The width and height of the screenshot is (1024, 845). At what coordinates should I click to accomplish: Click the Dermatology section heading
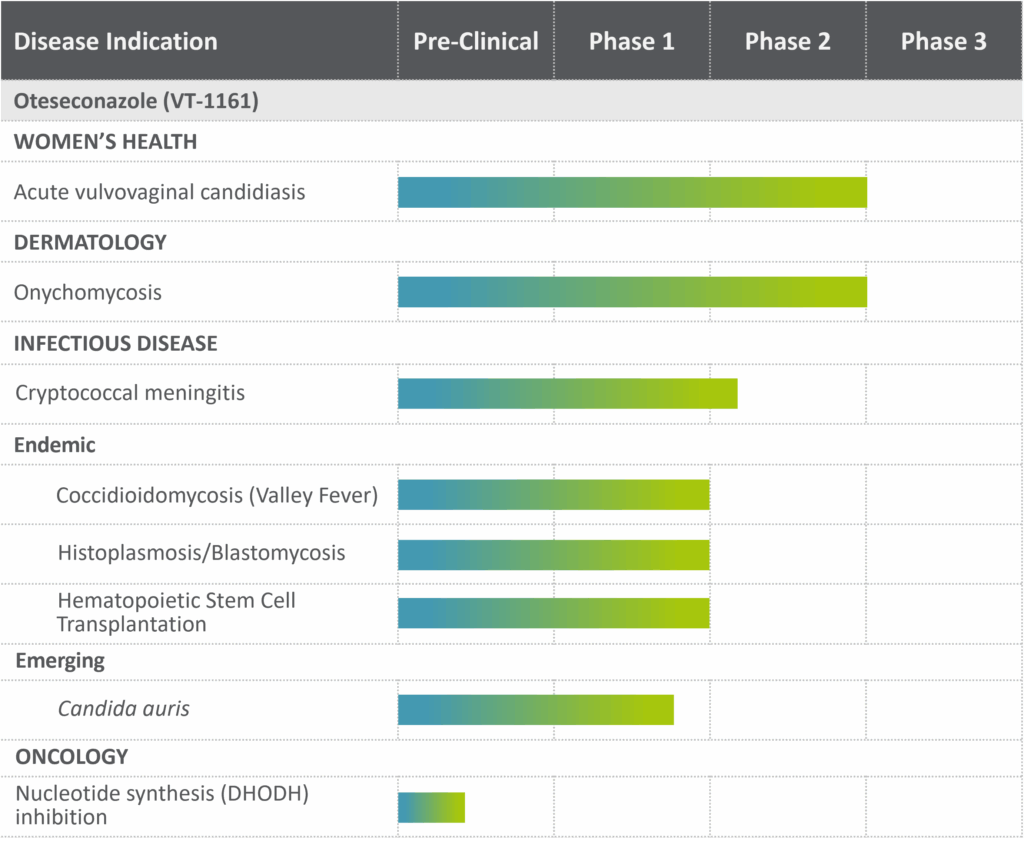point(90,242)
